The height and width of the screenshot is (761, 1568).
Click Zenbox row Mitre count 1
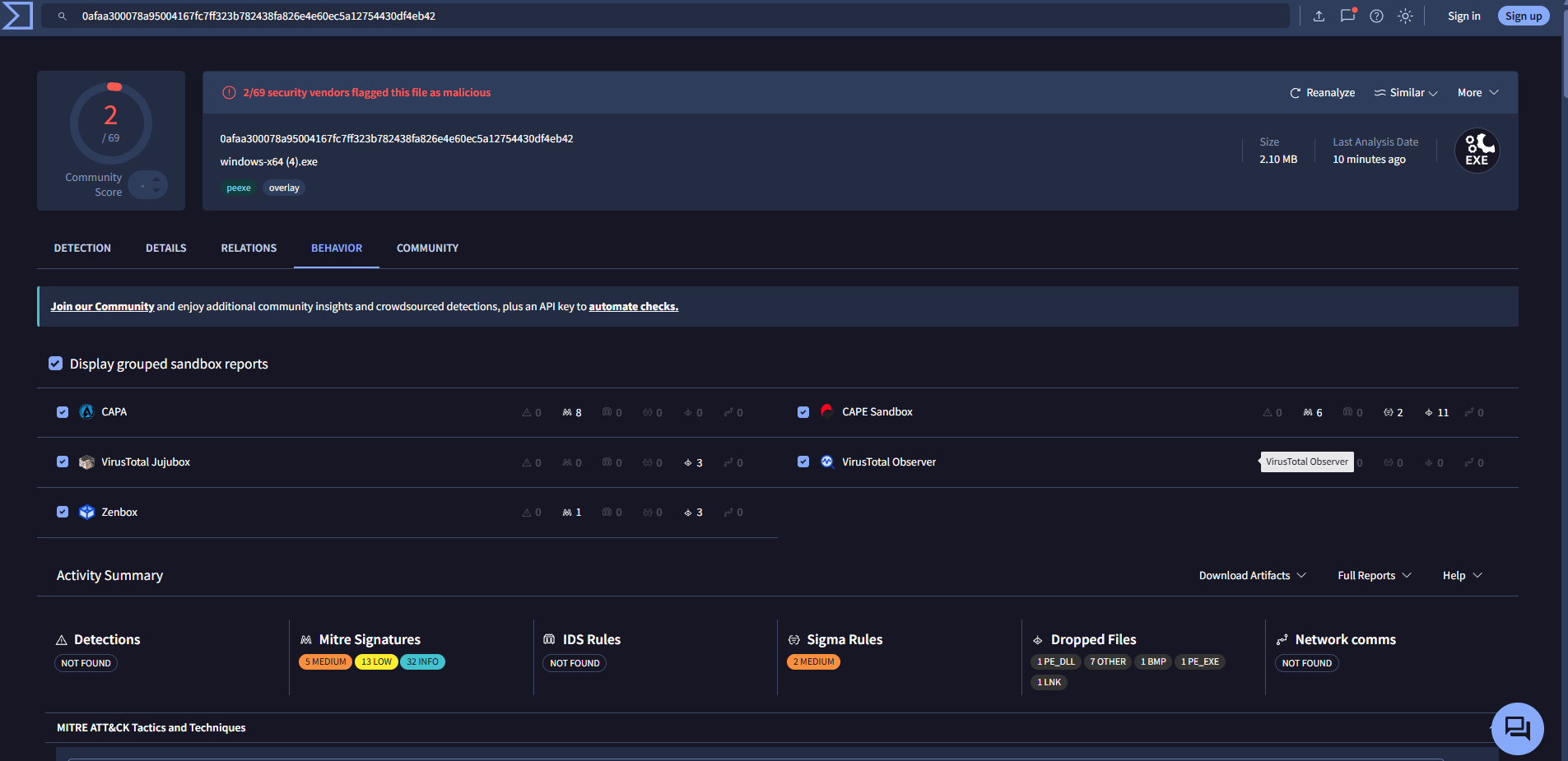pos(572,512)
